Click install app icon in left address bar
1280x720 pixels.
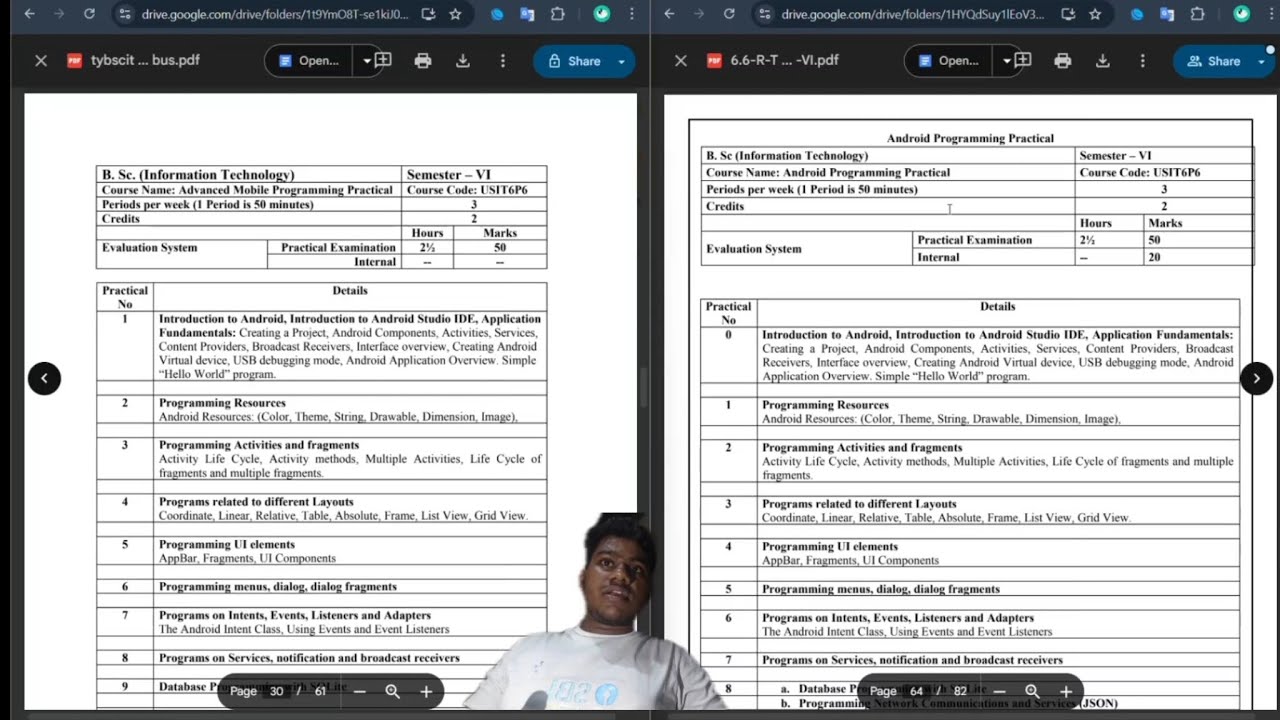click(x=428, y=14)
